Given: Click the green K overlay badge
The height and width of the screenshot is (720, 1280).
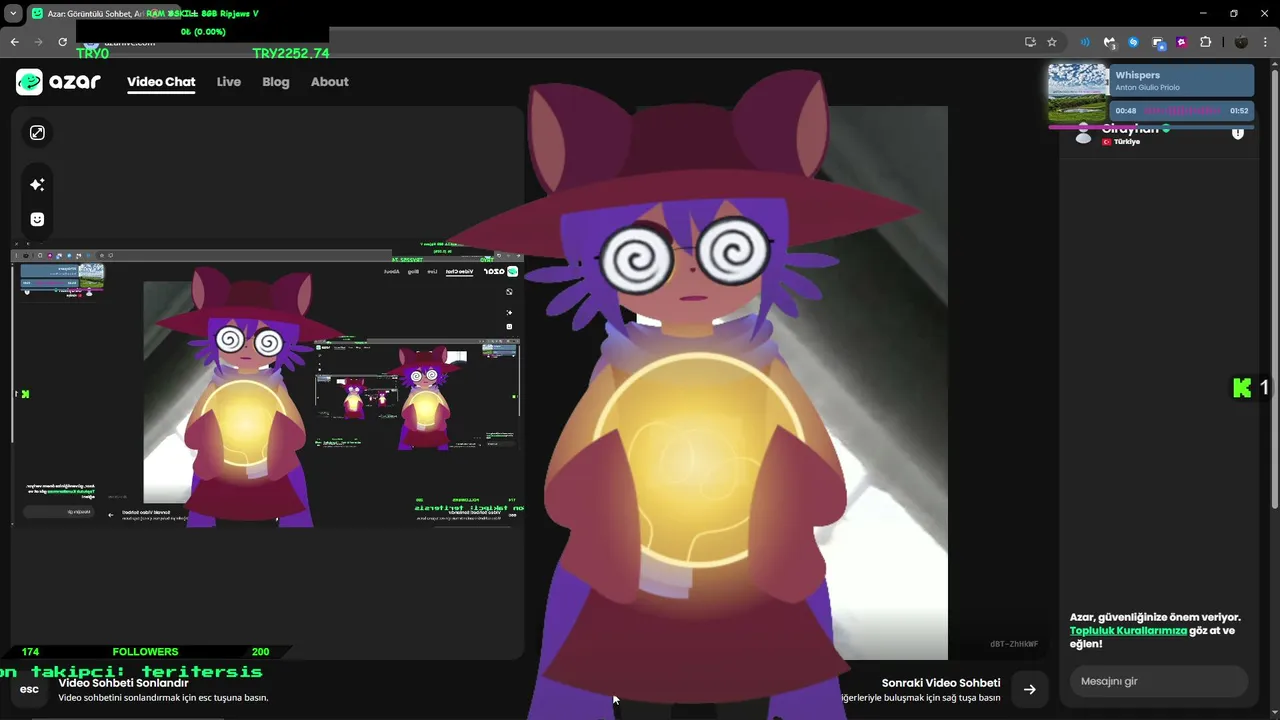Looking at the screenshot, I should click(1242, 388).
